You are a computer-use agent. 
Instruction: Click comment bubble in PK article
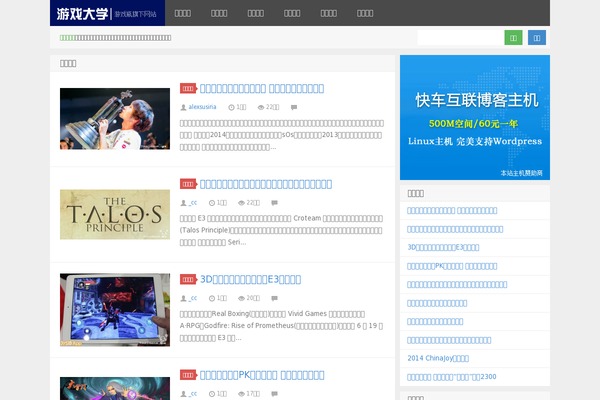click(x=274, y=394)
